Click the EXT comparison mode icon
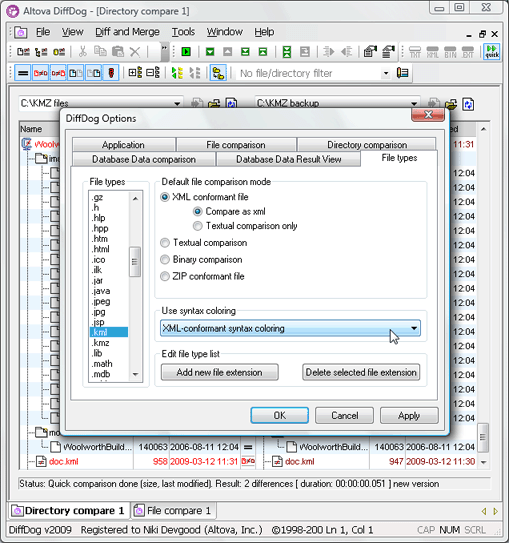The image size is (509, 543). [x=468, y=52]
